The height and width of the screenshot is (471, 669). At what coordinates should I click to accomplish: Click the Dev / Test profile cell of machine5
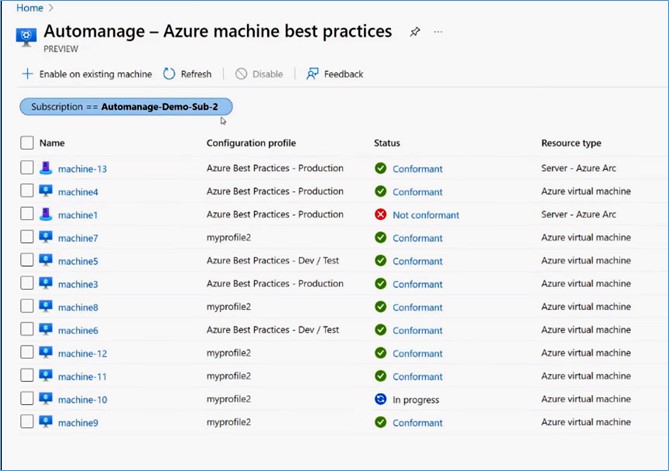pos(273,260)
